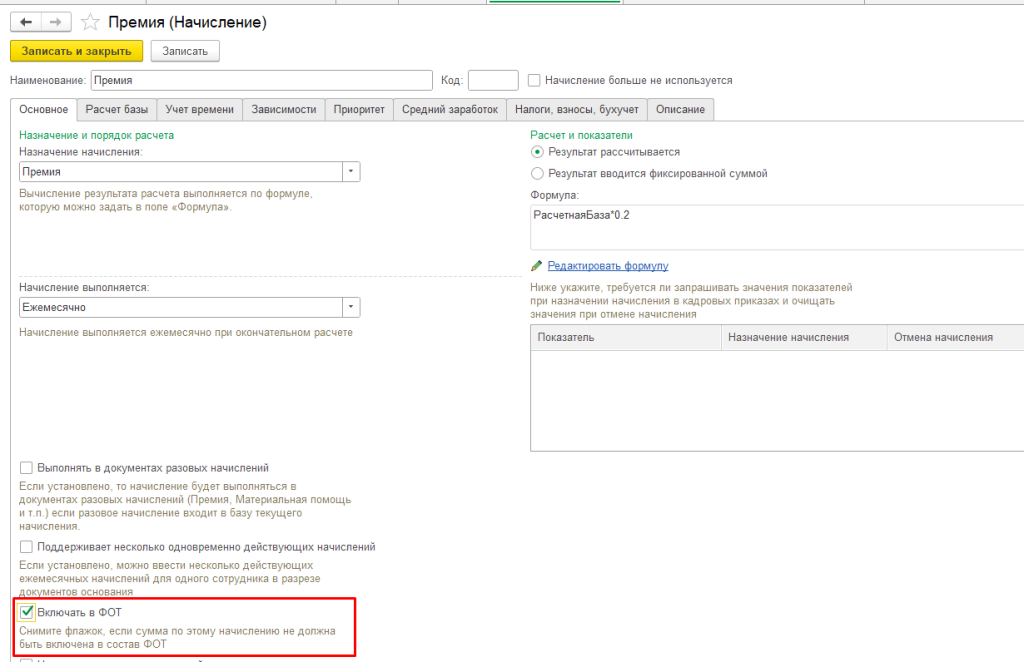Select 'Результат рассчитывается' radio option
Viewport: 1024px width, 662px height.
tap(538, 152)
